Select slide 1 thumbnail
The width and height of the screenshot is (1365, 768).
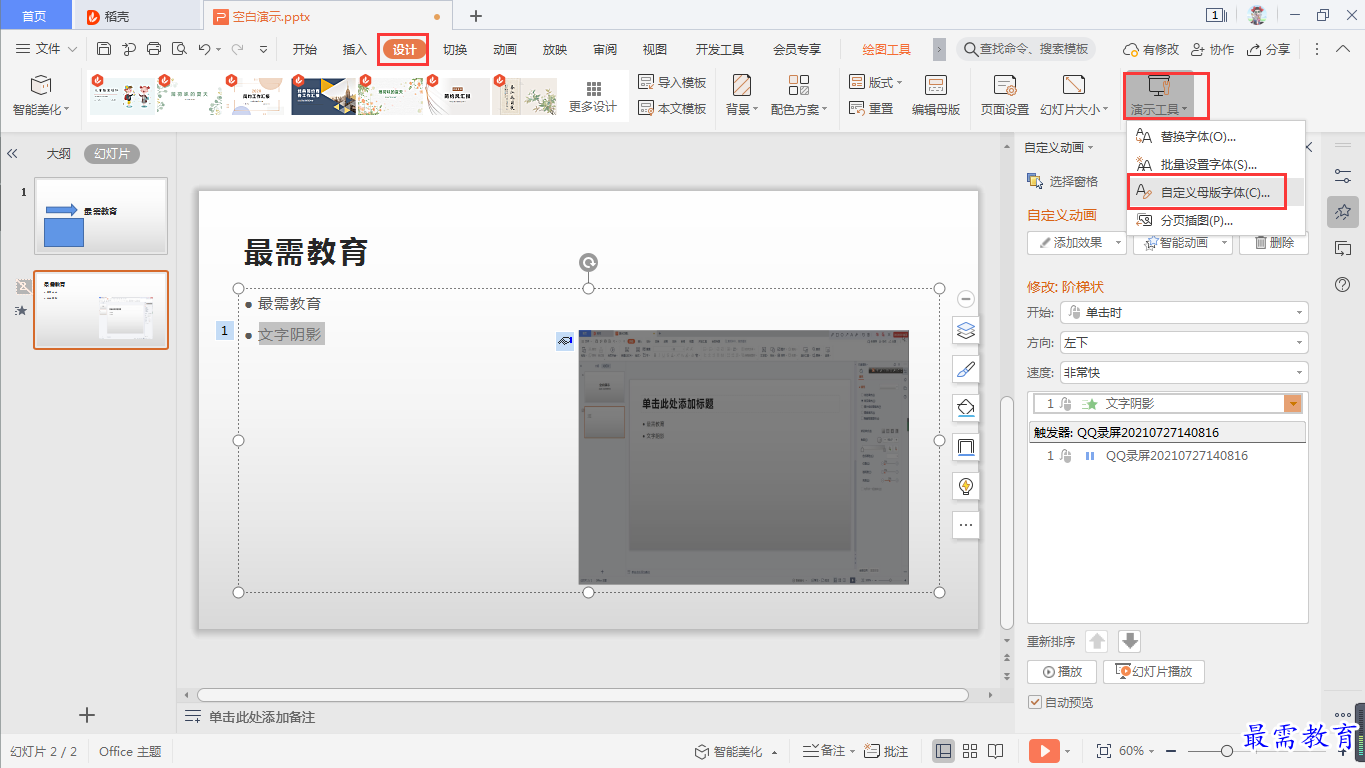101,215
